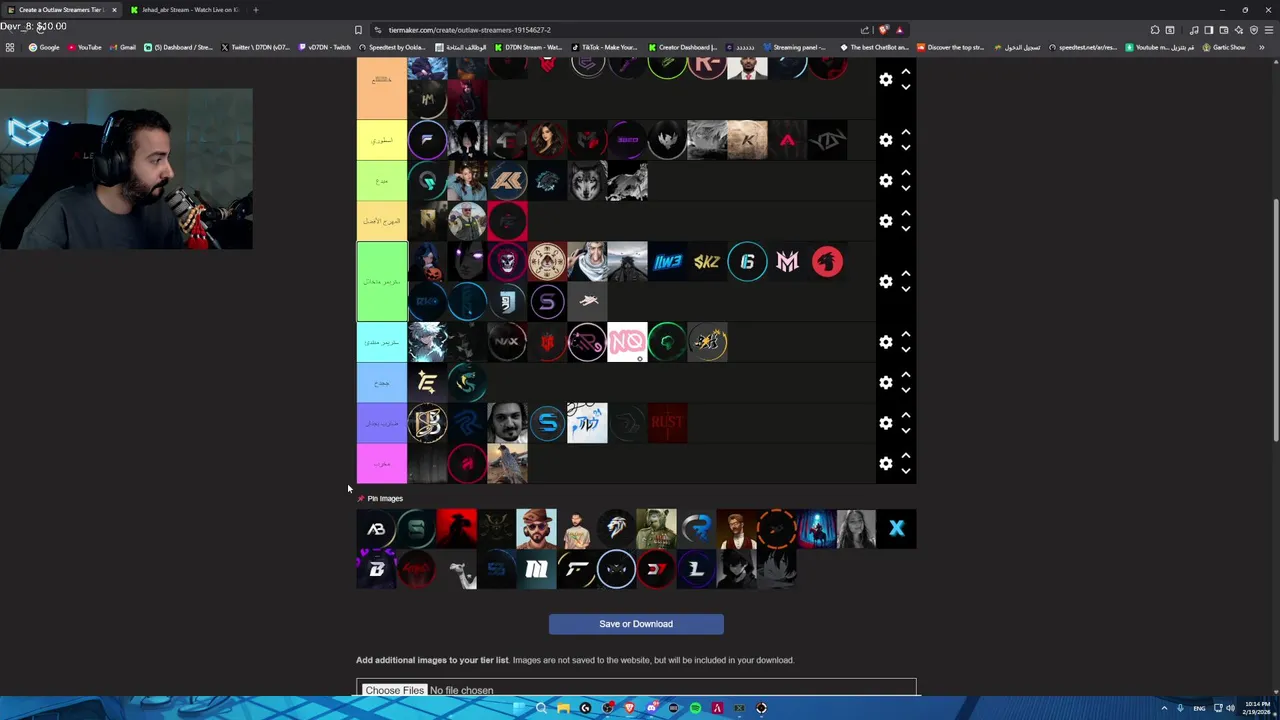Switch to the Create a Outlaw Streamers Tier tab
The image size is (1280, 720).
pos(60,10)
